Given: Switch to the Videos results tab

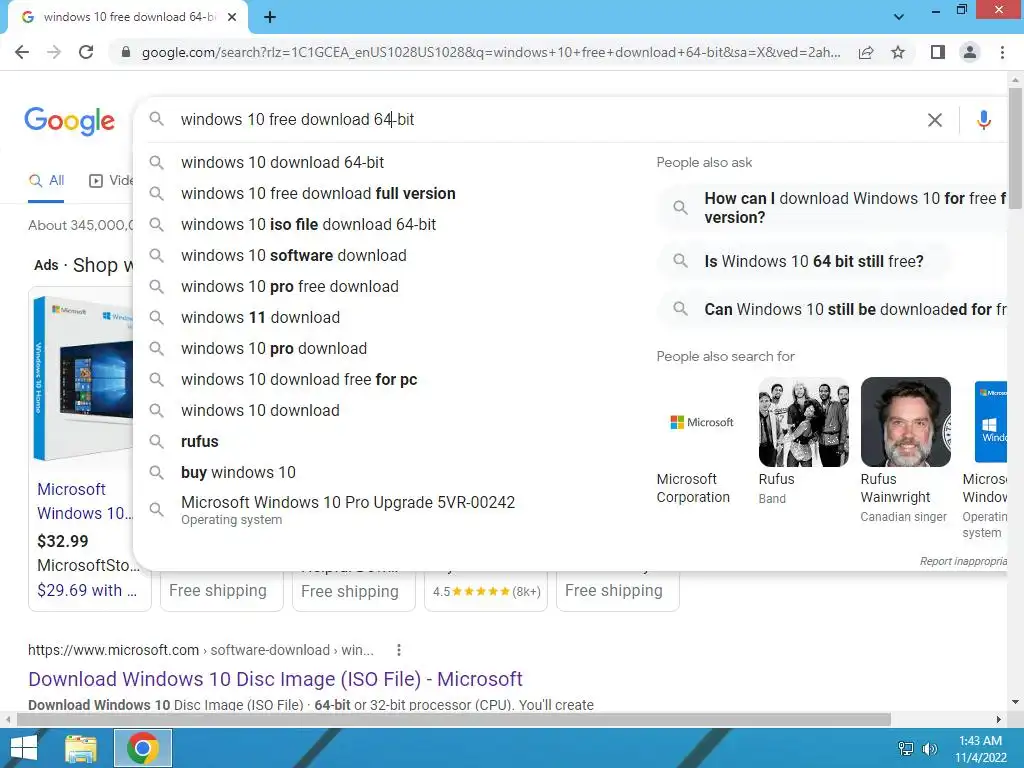Looking at the screenshot, I should pos(110,181).
